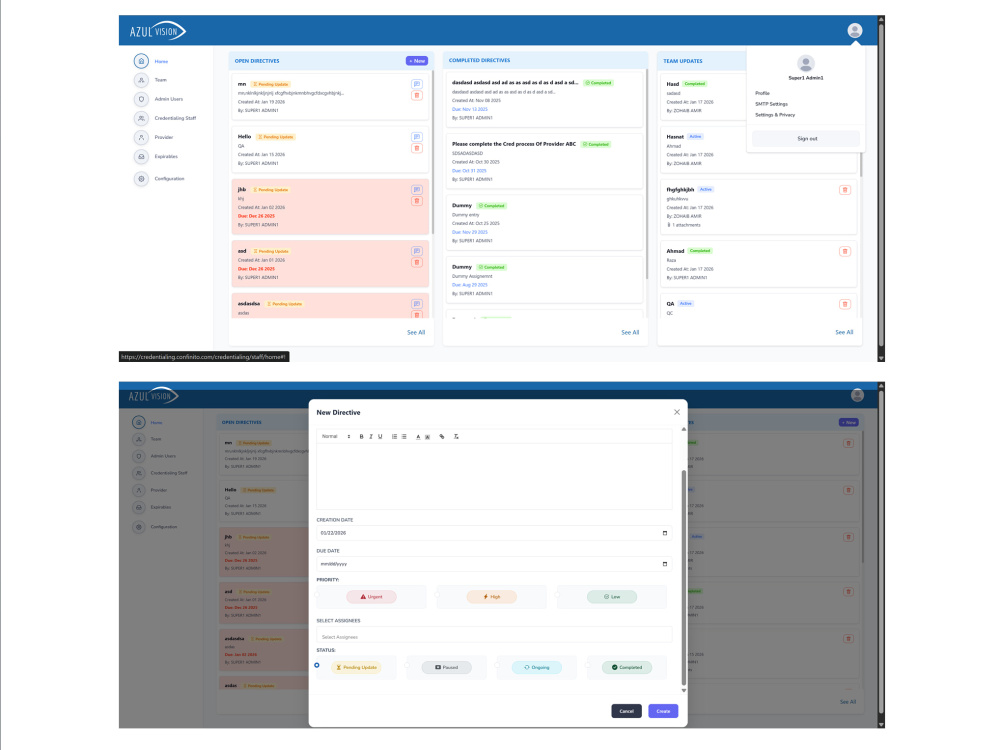Open Creation Date calendar picker
Viewport: 1000px width, 750px height.
[x=665, y=533]
